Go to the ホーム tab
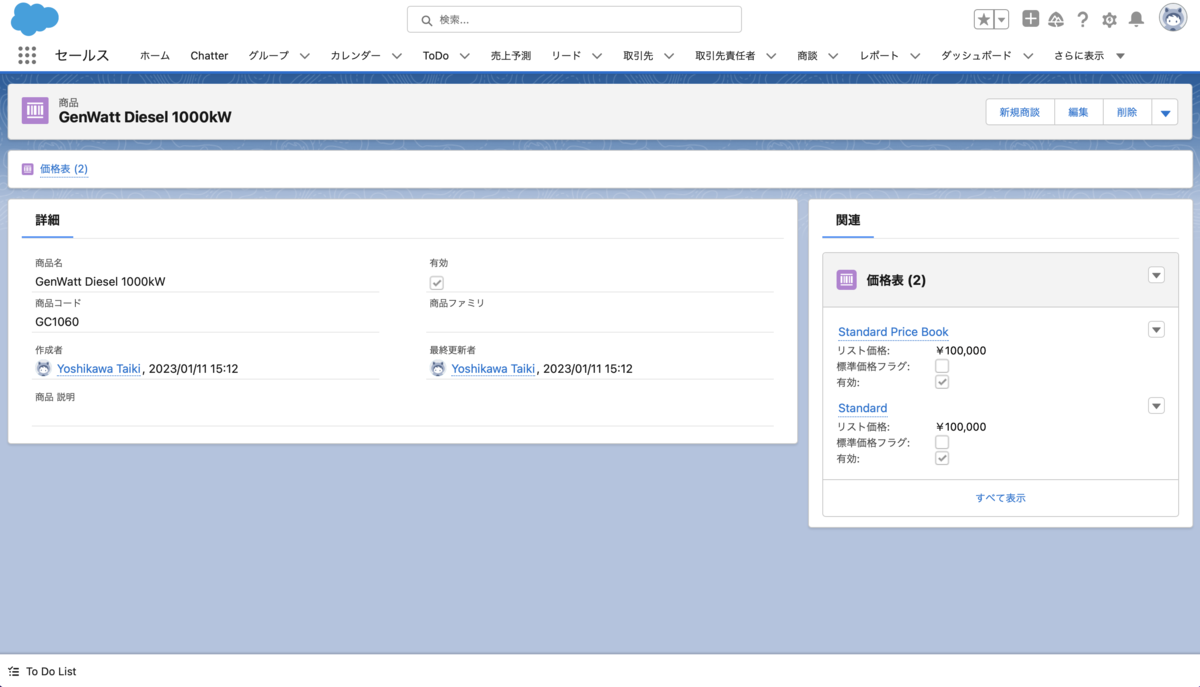This screenshot has height=687, width=1200. [x=155, y=56]
